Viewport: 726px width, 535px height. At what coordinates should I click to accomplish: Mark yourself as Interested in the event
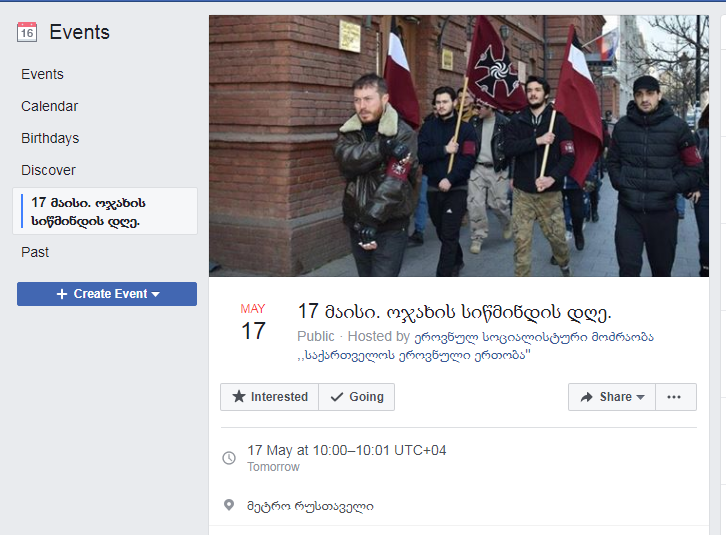(x=269, y=397)
